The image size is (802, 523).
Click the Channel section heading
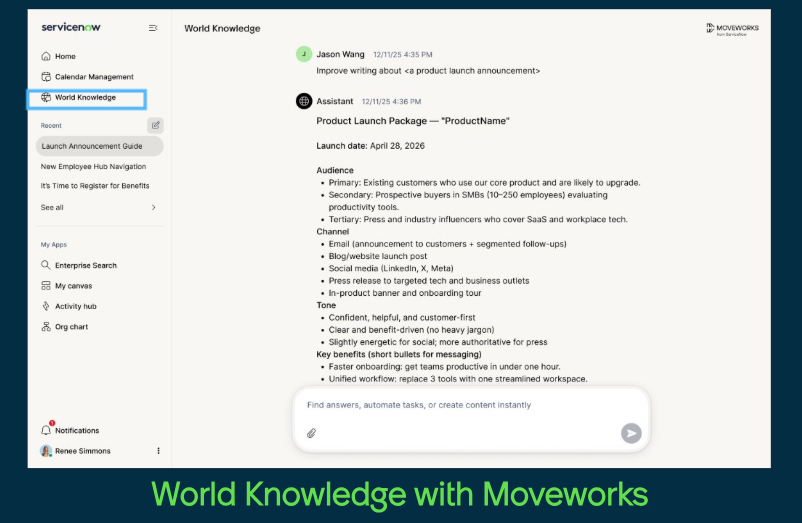click(332, 232)
